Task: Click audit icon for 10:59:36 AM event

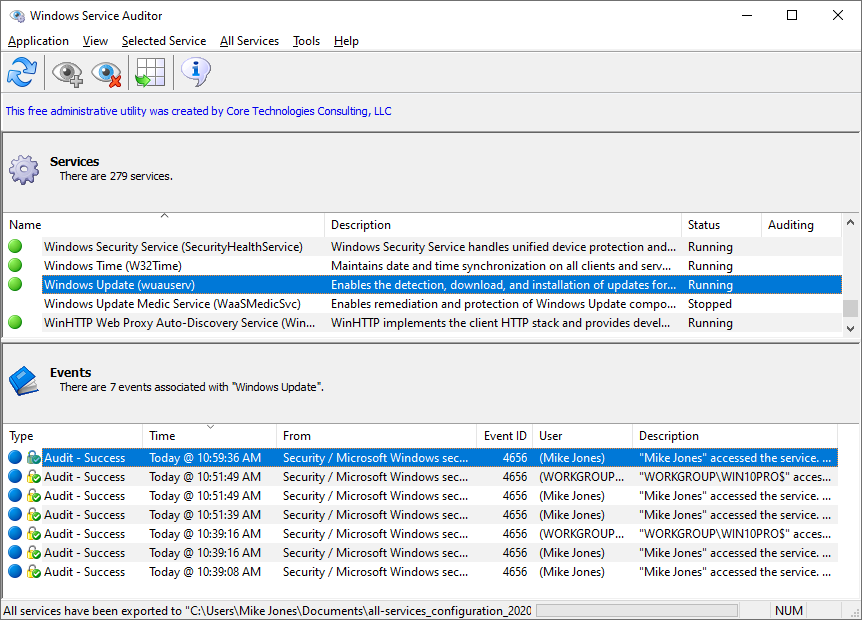Action: pos(34,457)
